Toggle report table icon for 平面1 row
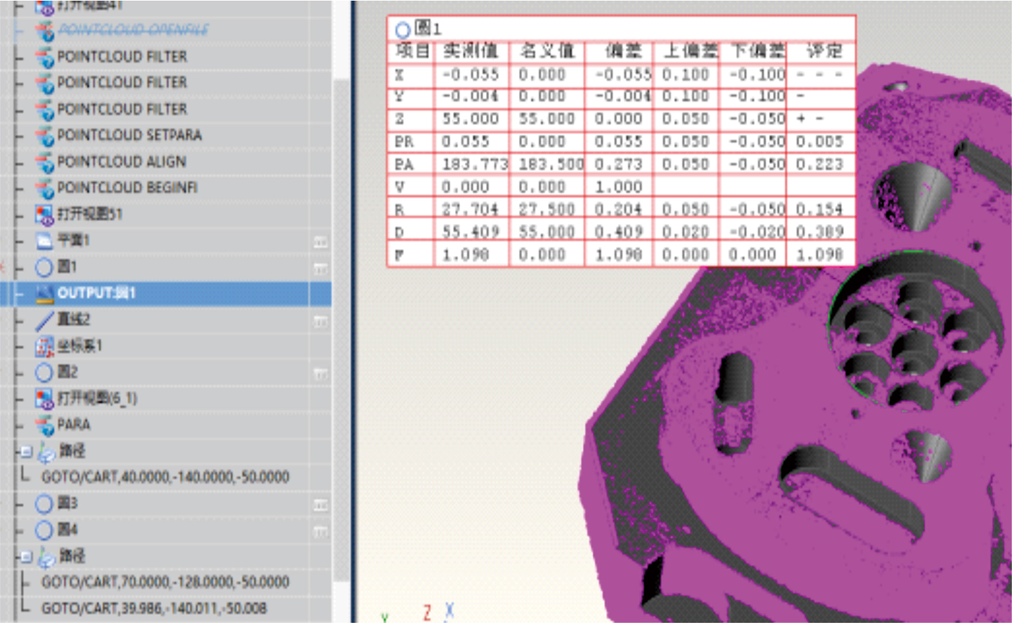Viewport: 1012px width, 623px height. 320,242
